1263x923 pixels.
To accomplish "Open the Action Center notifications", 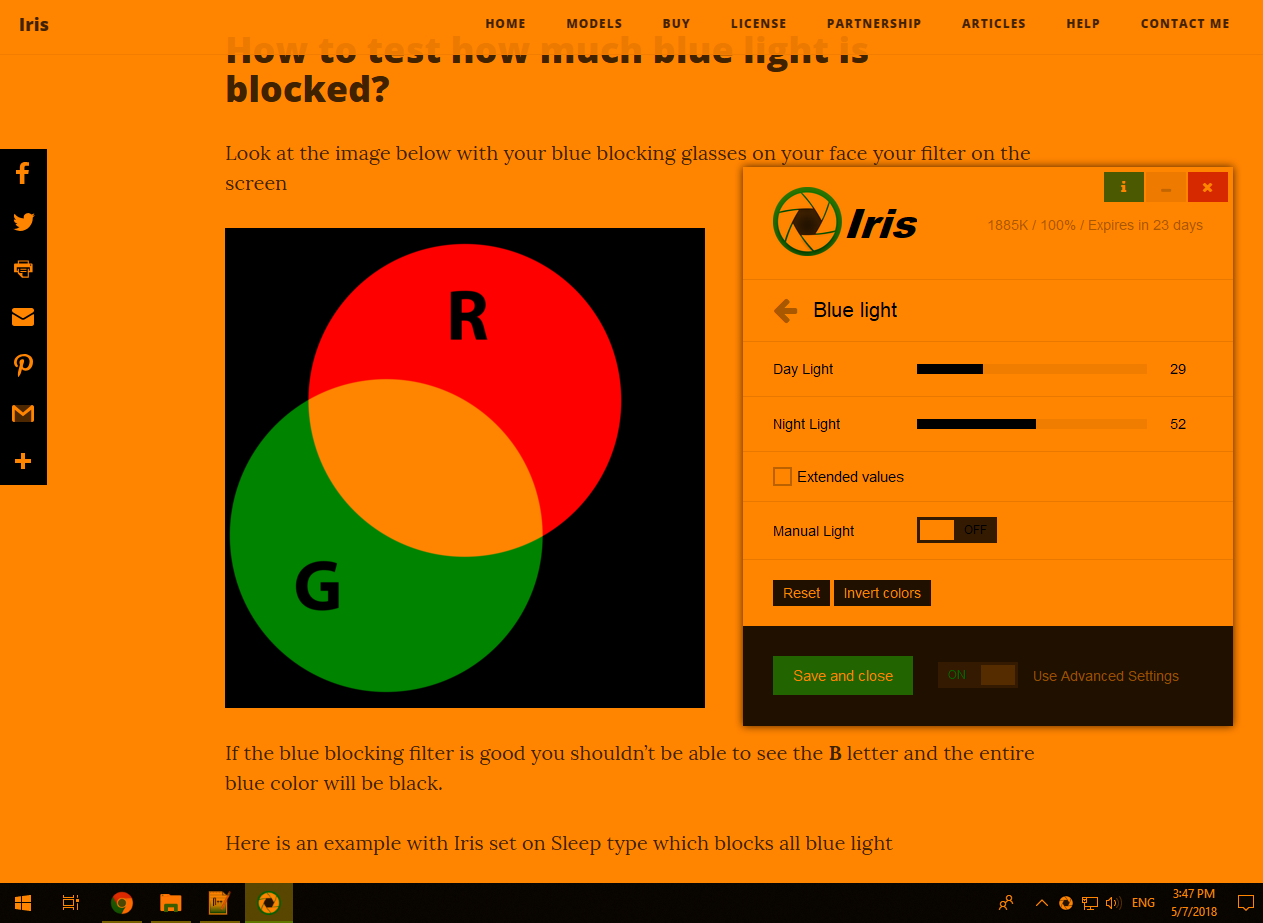I will pos(1245,903).
